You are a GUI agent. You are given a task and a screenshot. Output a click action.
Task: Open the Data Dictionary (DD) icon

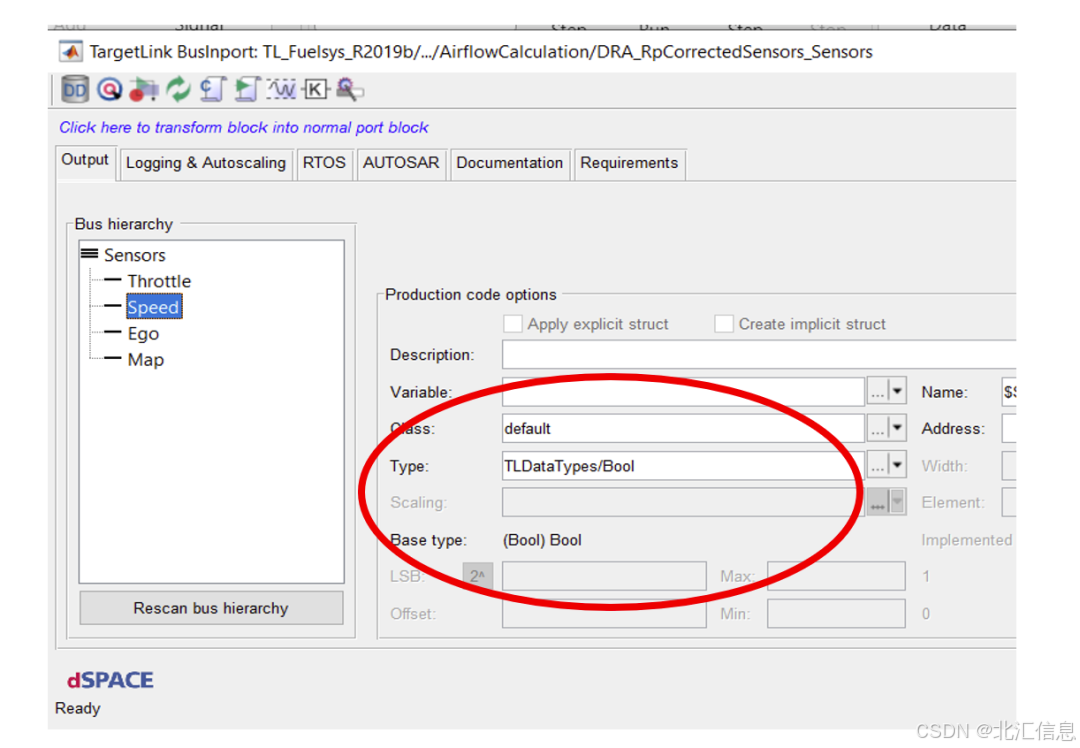(x=74, y=90)
